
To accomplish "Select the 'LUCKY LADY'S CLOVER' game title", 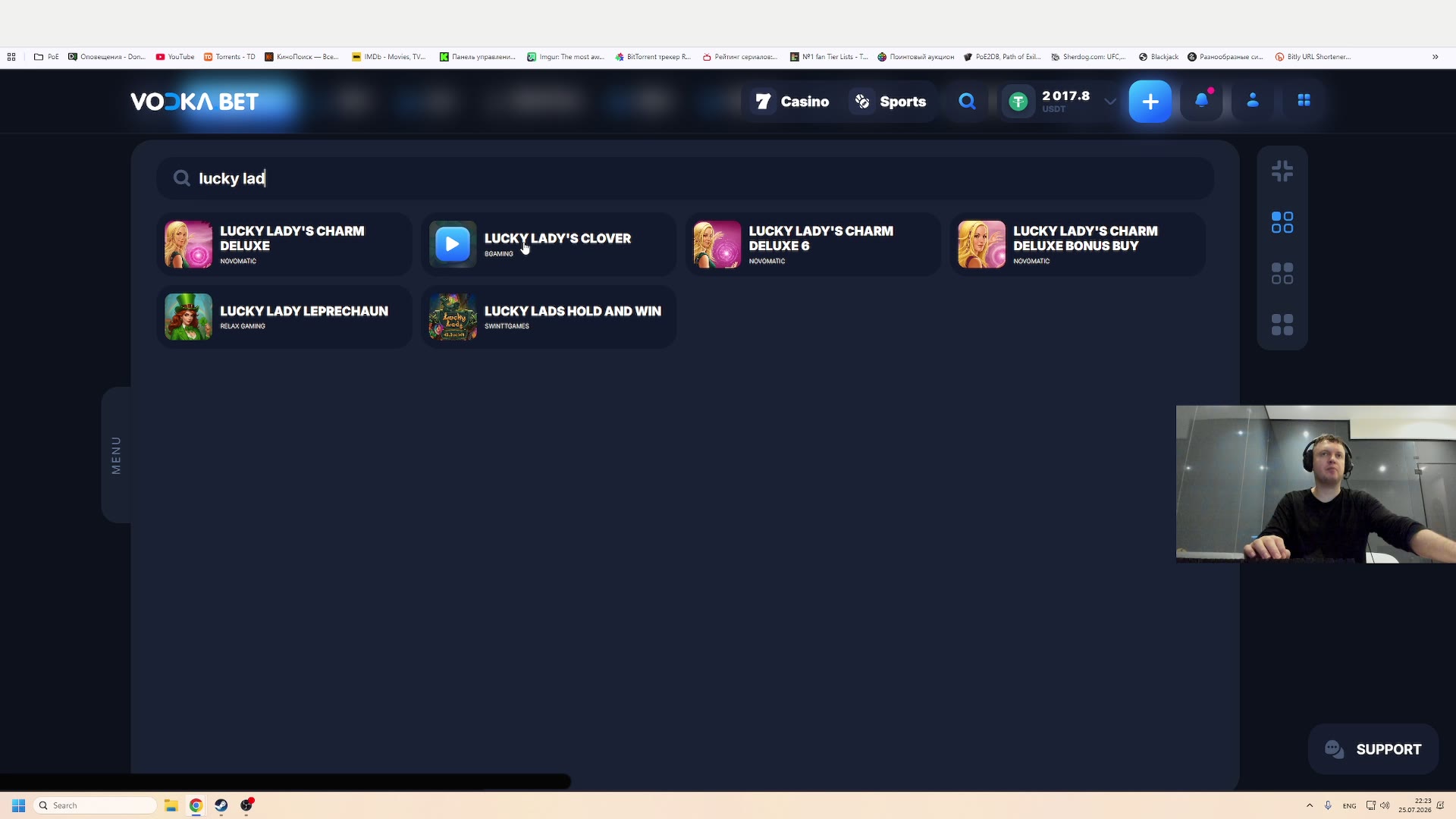I will point(557,238).
